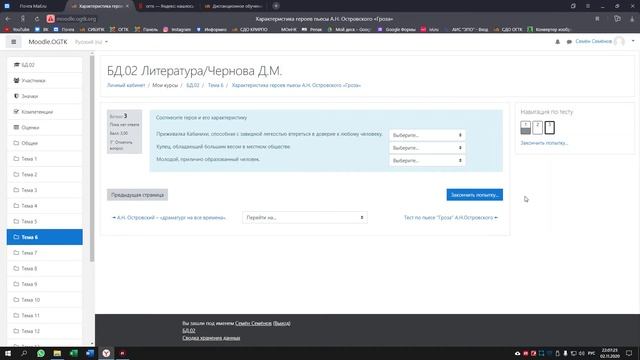Click footer link 'Сводка хранения данных'
This screenshot has width=640, height=360.
coord(211,338)
